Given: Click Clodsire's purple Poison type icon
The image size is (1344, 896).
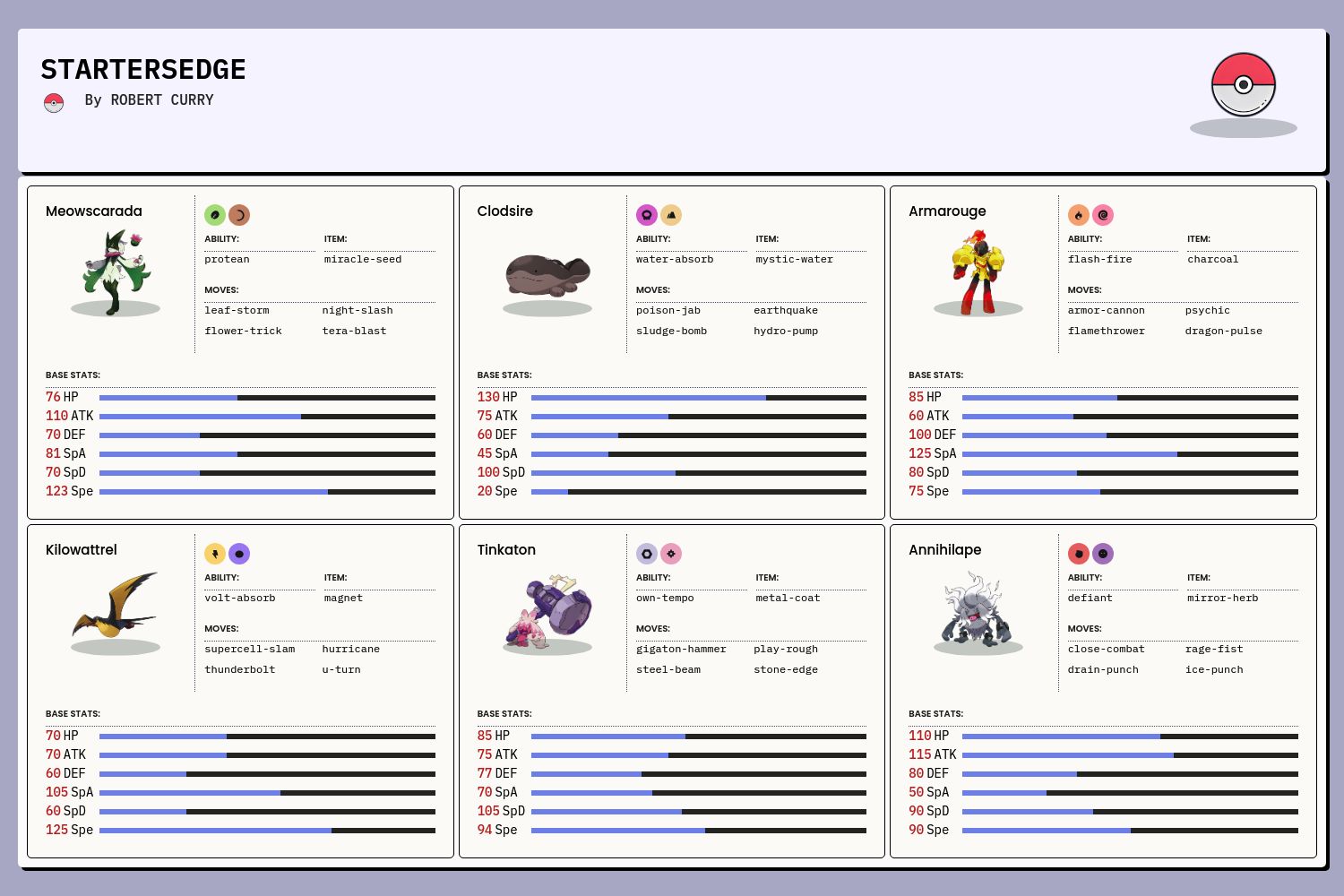Looking at the screenshot, I should click(x=646, y=215).
